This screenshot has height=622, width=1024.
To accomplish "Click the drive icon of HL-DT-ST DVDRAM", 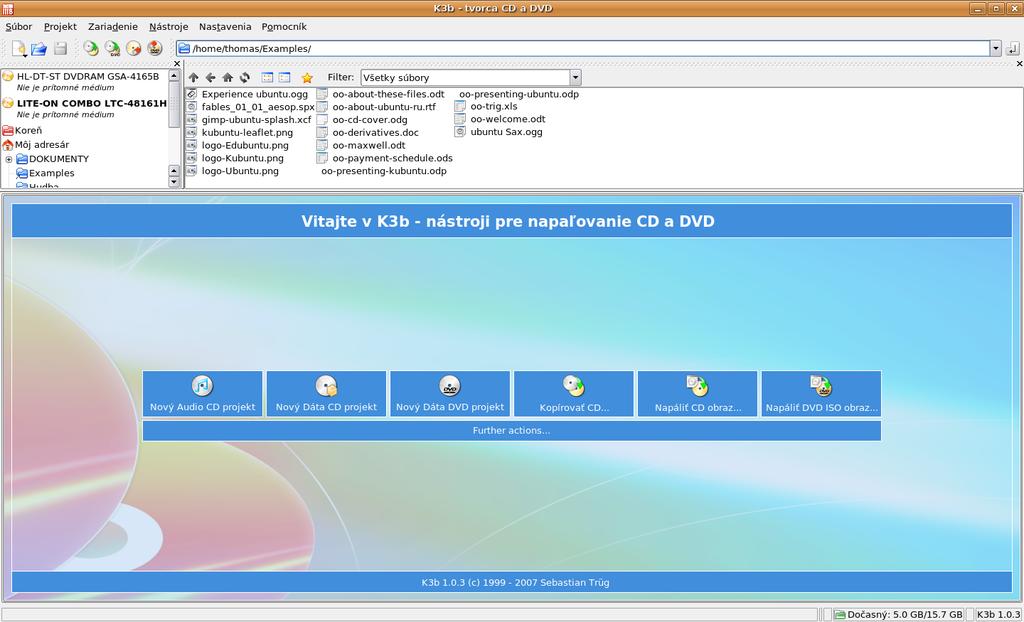I will [8, 76].
